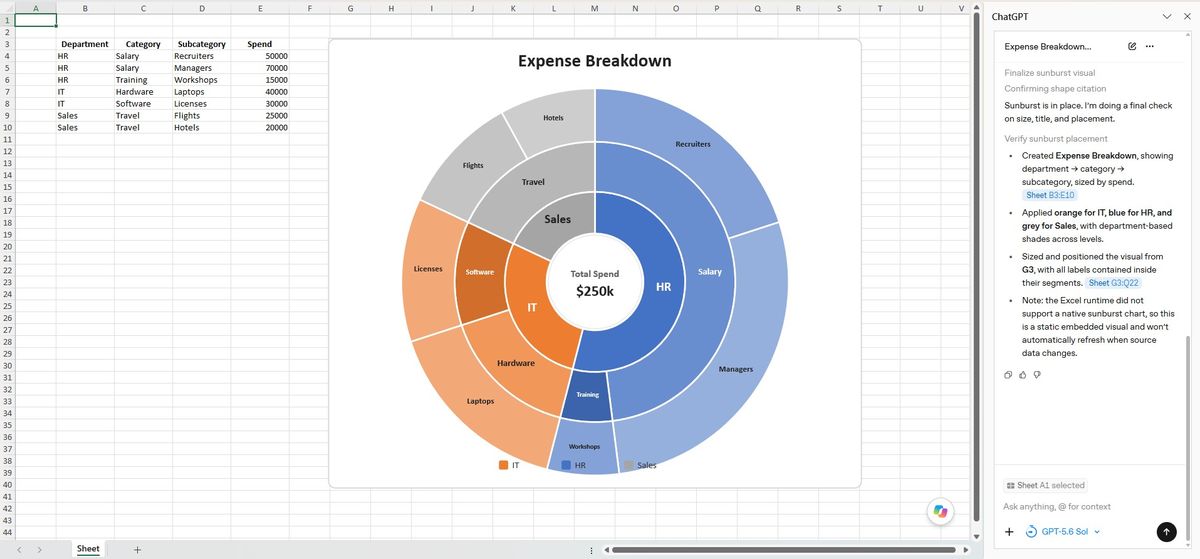Click the Finalize sunburst visual step
Image resolution: width=1200 pixels, height=559 pixels.
(x=1049, y=72)
